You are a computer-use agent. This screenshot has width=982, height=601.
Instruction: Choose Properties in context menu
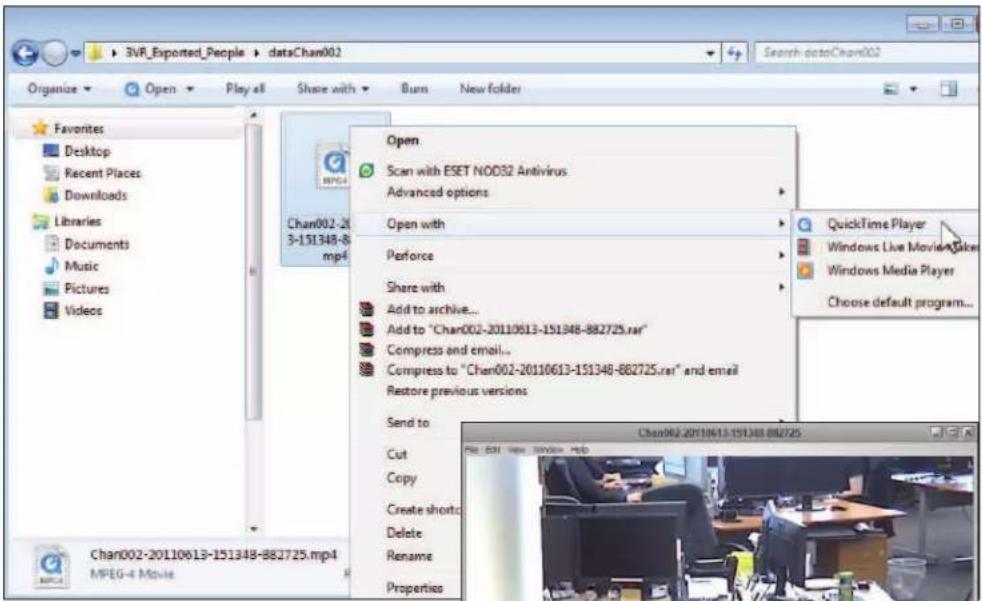point(414,588)
